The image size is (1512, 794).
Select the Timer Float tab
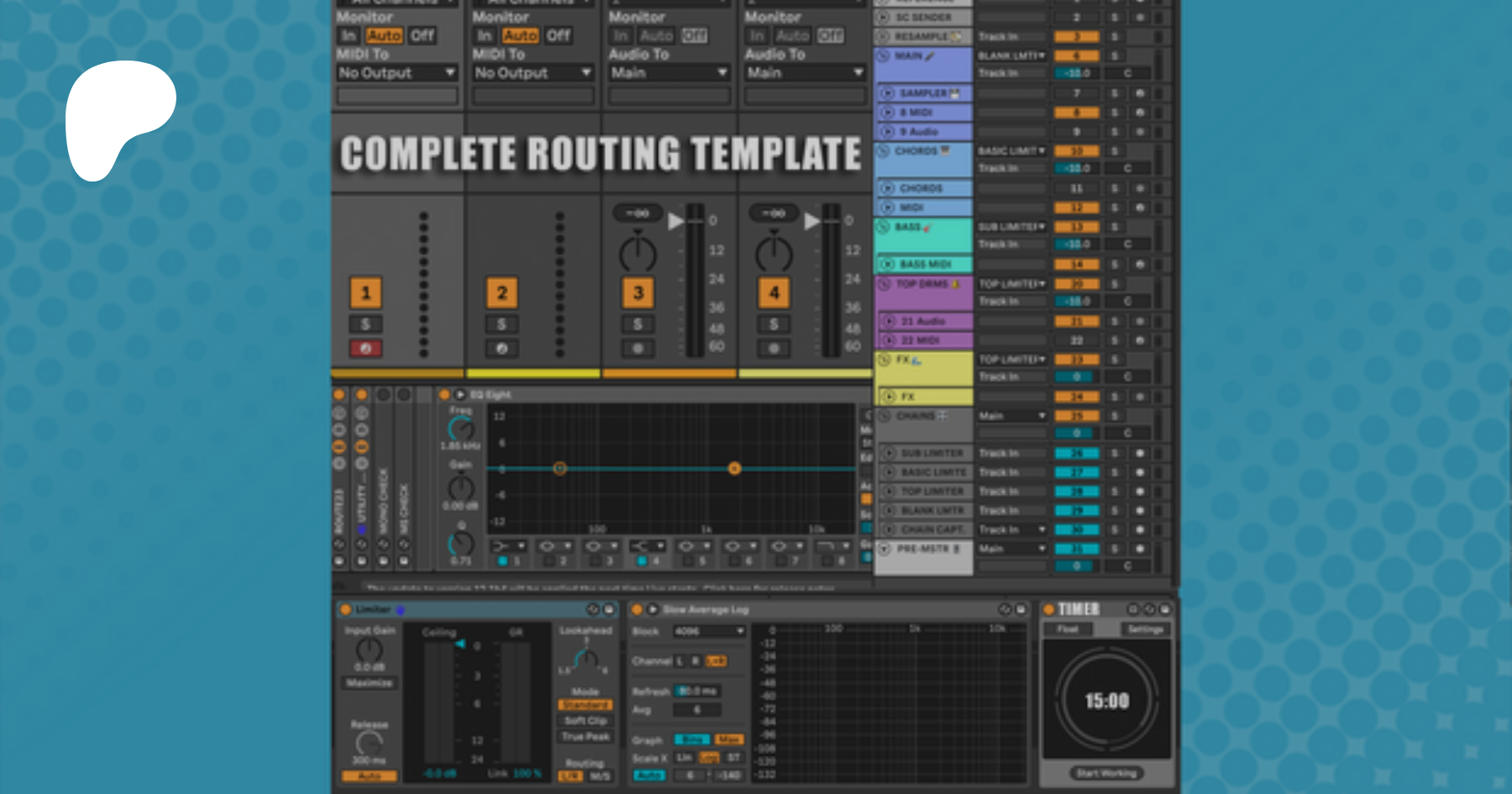(x=1068, y=629)
